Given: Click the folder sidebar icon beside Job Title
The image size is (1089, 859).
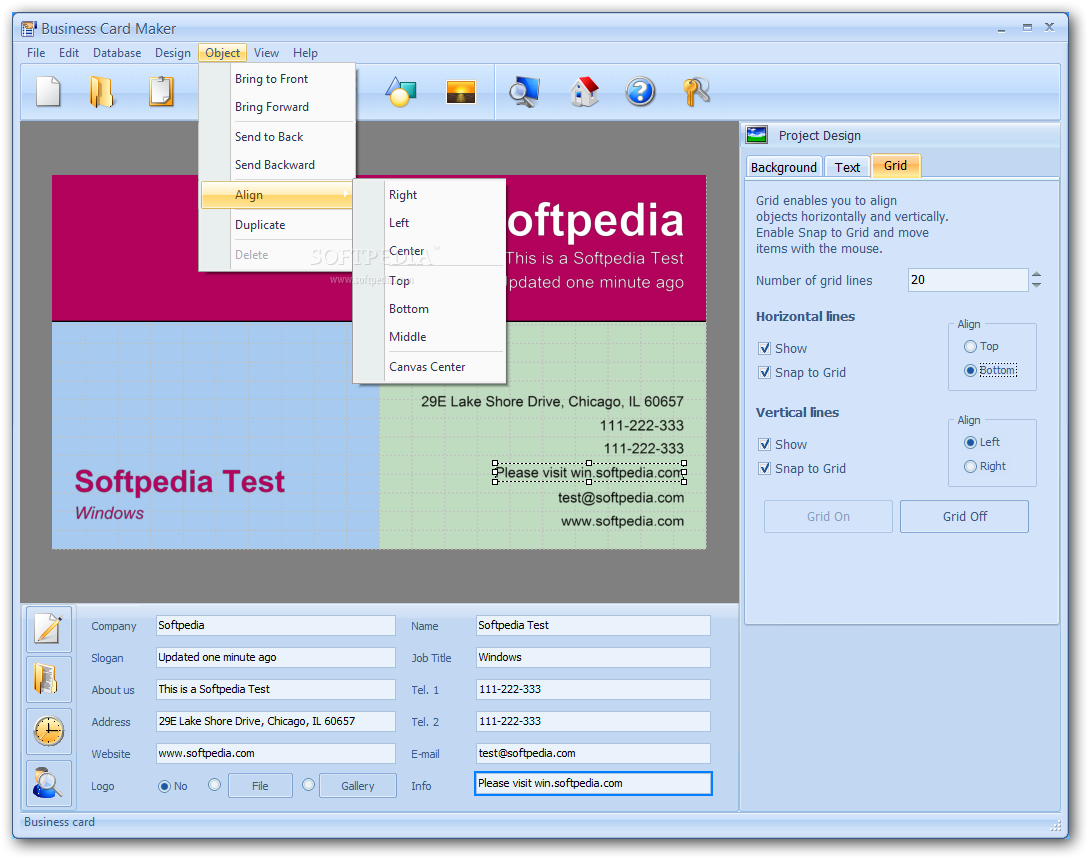Looking at the screenshot, I should [49, 679].
